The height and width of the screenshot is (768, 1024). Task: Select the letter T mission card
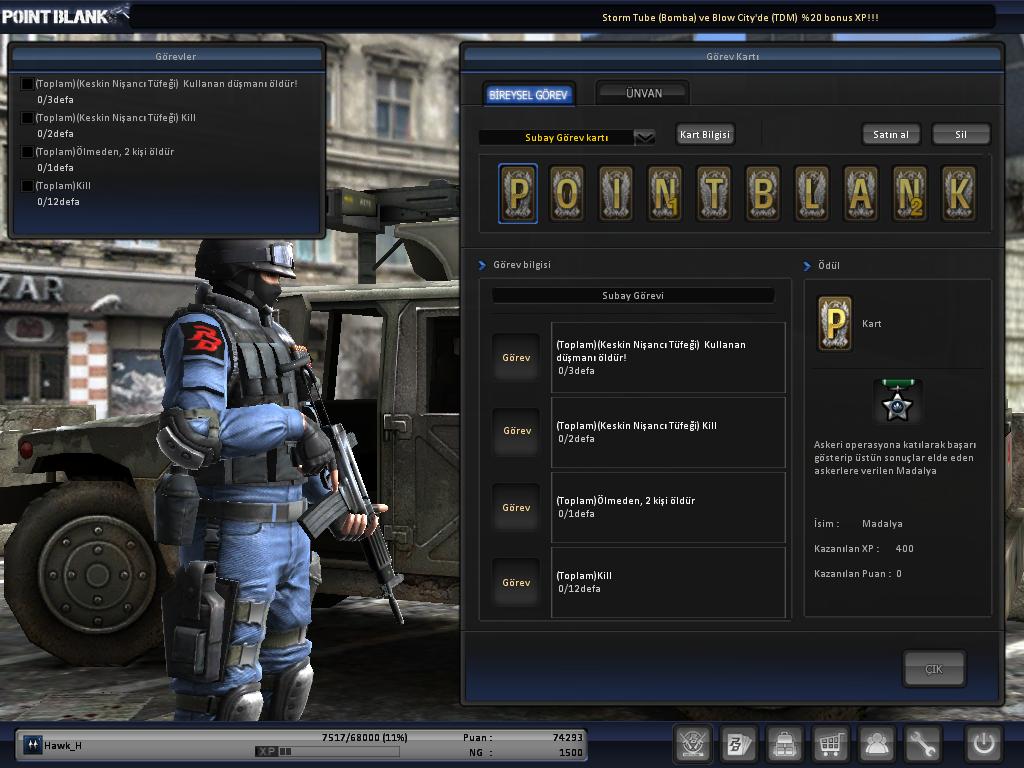click(714, 193)
